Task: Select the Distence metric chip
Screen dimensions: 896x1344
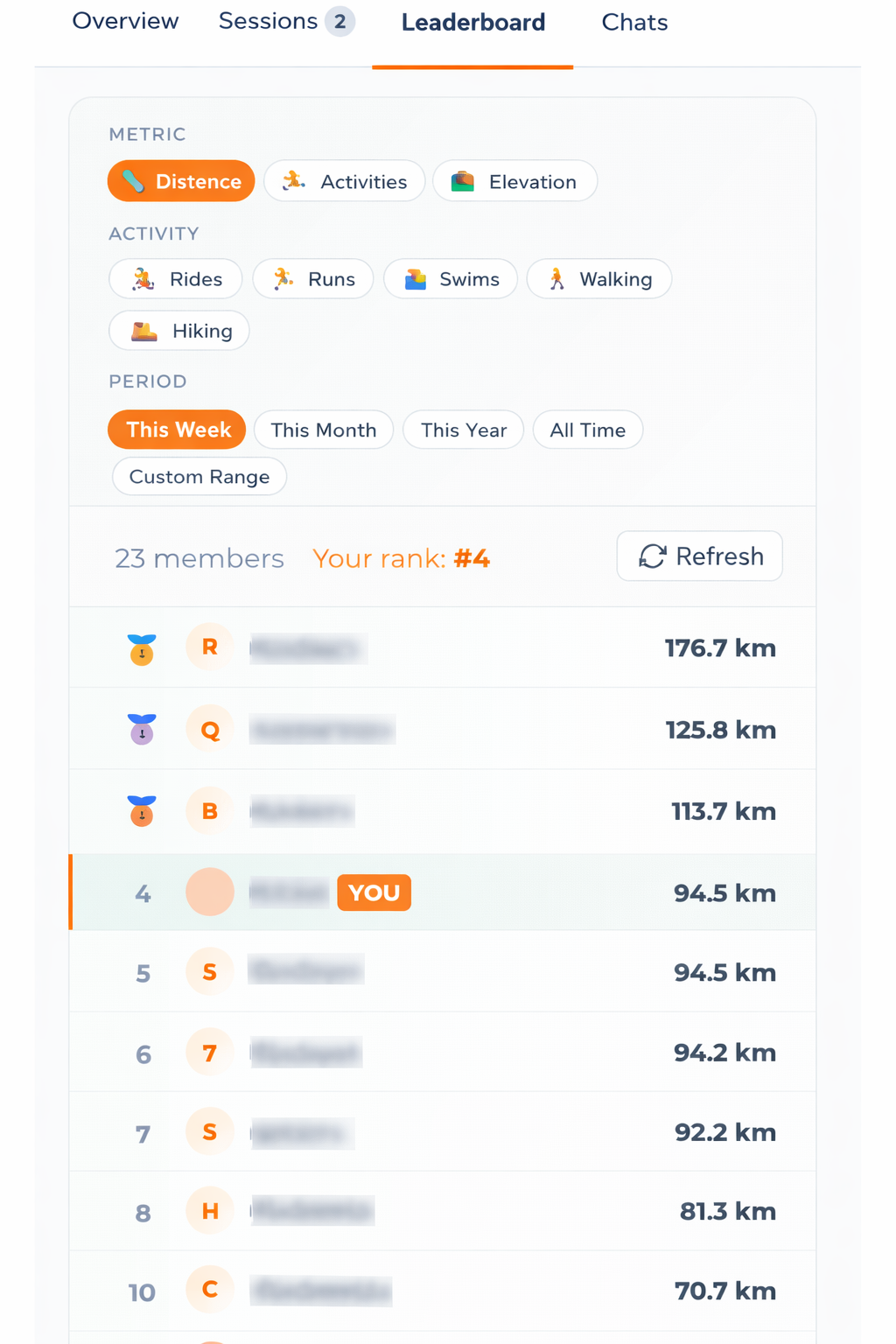Action: pos(181,181)
